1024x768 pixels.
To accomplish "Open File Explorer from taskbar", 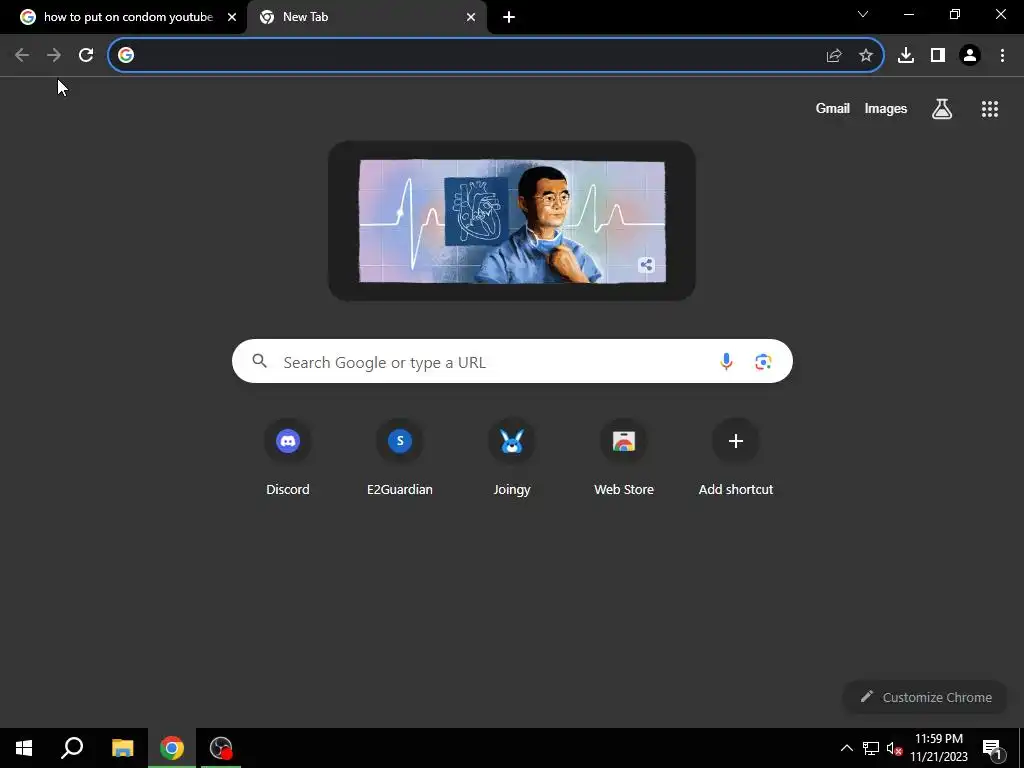I will pyautogui.click(x=122, y=748).
